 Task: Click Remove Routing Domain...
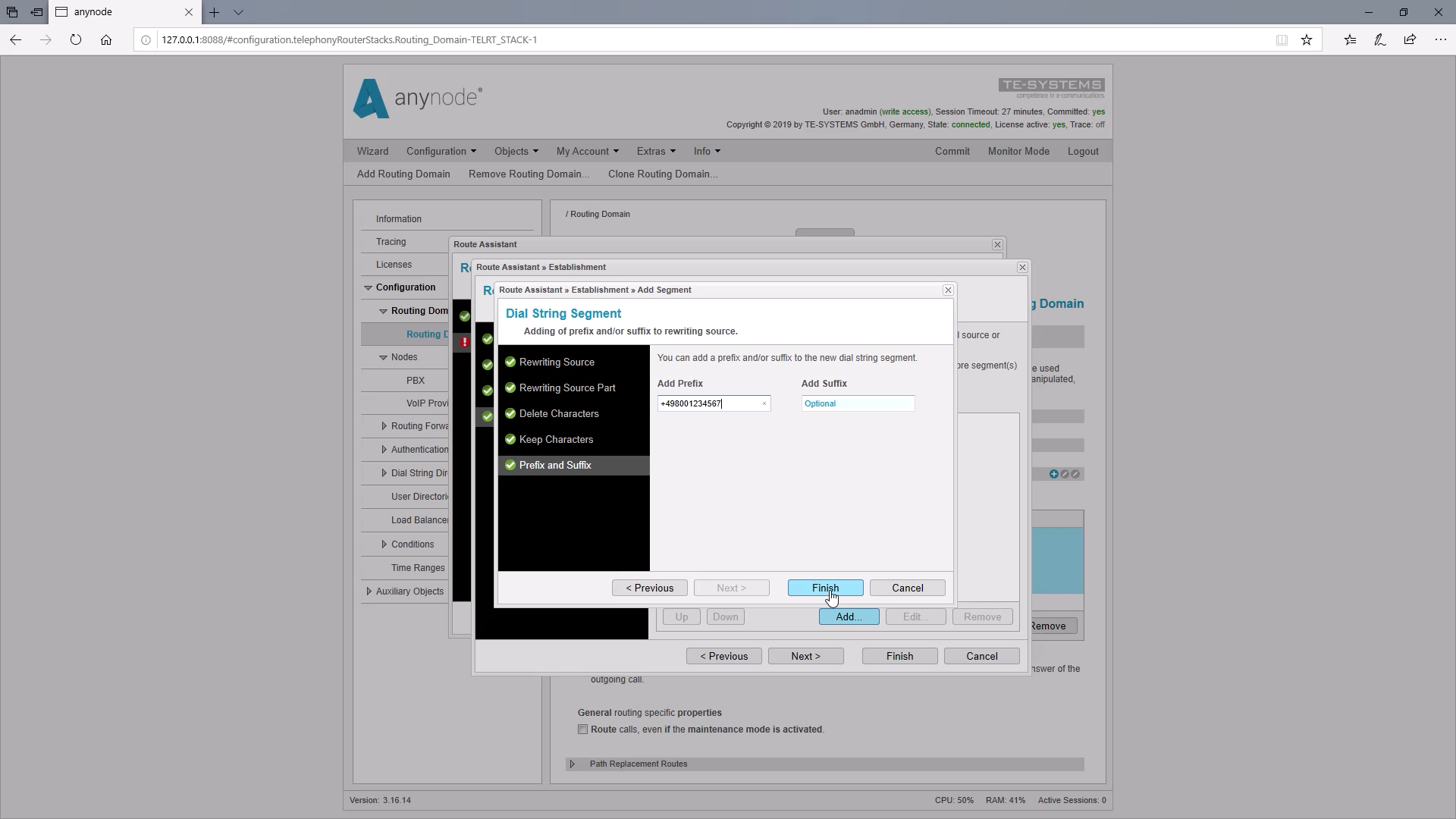coord(529,174)
